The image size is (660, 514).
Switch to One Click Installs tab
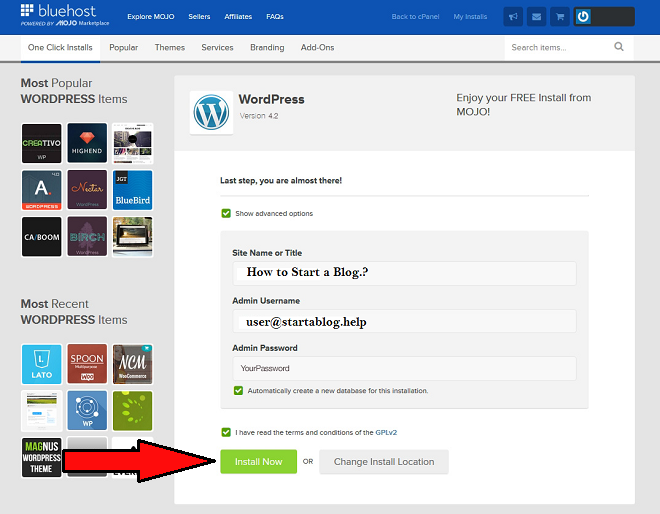(x=60, y=48)
